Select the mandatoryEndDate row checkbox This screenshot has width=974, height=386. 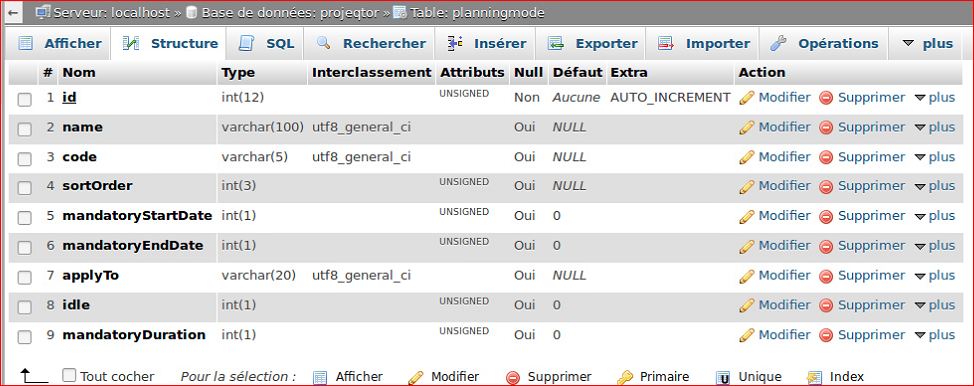click(x=24, y=247)
